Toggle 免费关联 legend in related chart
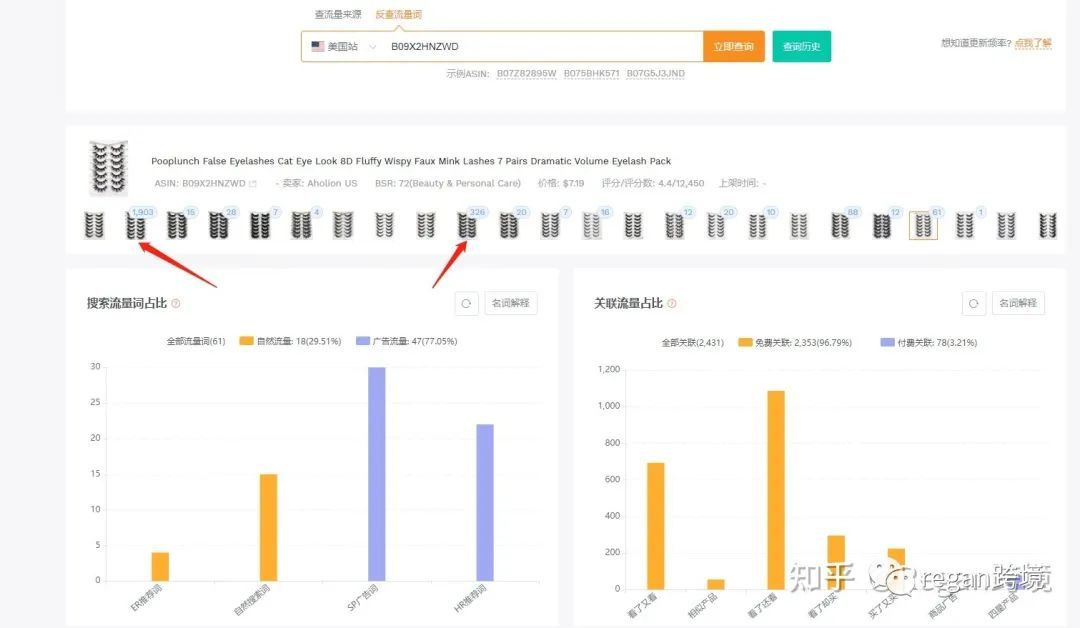Viewport: 1080px width, 628px height. [x=795, y=342]
